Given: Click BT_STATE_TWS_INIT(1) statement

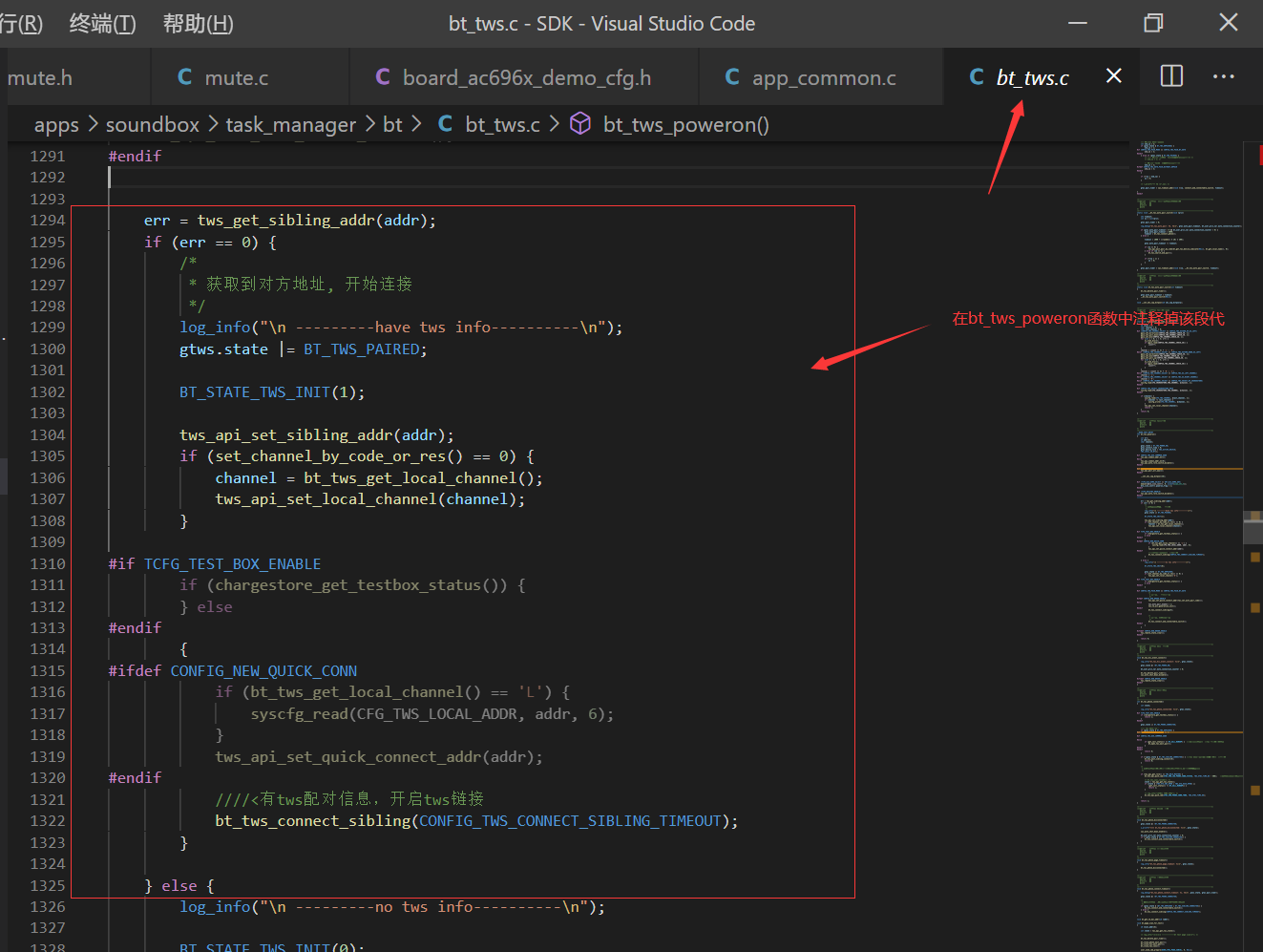Looking at the screenshot, I should click(272, 392).
